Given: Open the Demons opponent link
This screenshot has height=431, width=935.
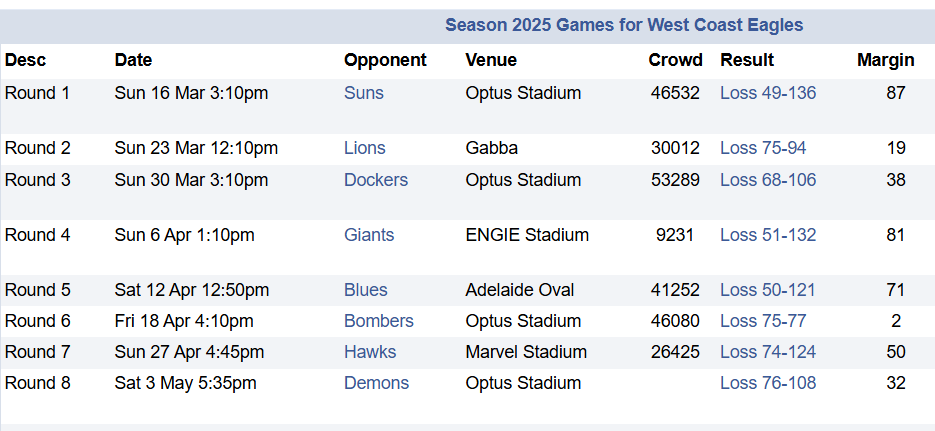Looking at the screenshot, I should pyautogui.click(x=376, y=383).
